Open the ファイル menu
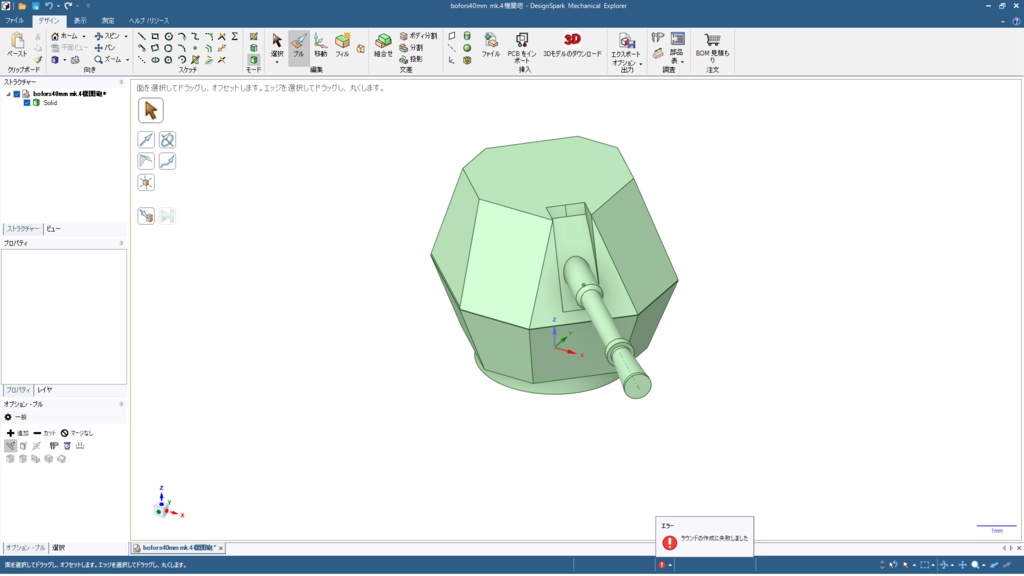The height and width of the screenshot is (576, 1024). click(x=14, y=21)
